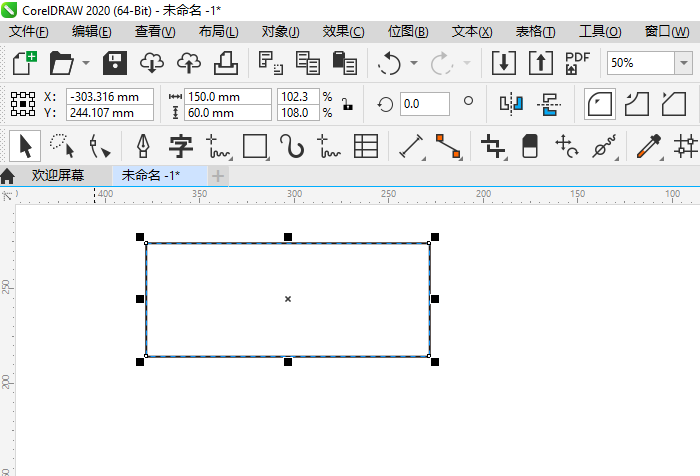Open the zoom level dropdown
Viewport: 700px width, 476px height.
pyautogui.click(x=683, y=63)
